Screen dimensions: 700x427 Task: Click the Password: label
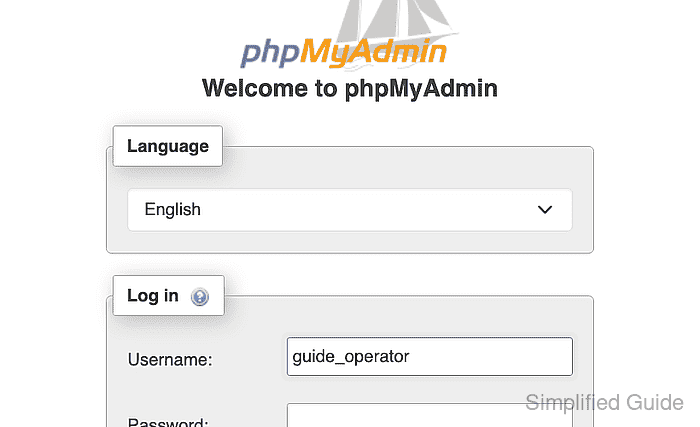tap(168, 422)
